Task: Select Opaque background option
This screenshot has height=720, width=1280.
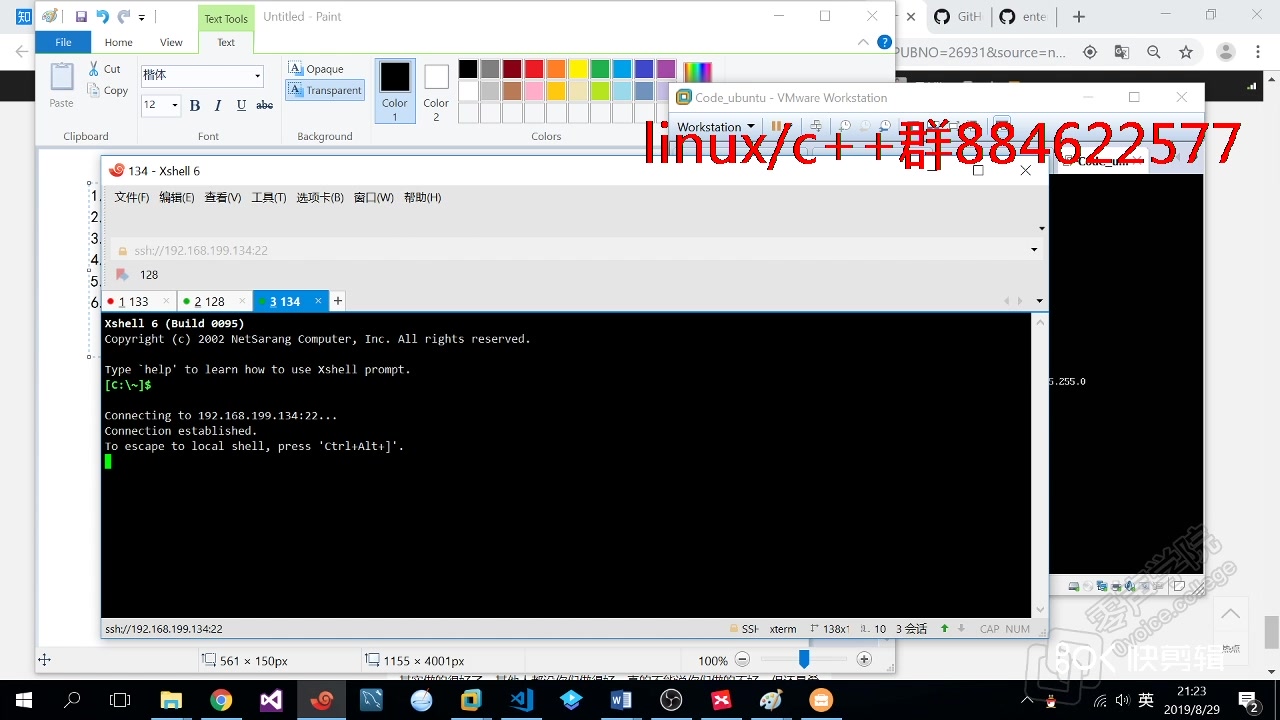Action: (x=316, y=69)
